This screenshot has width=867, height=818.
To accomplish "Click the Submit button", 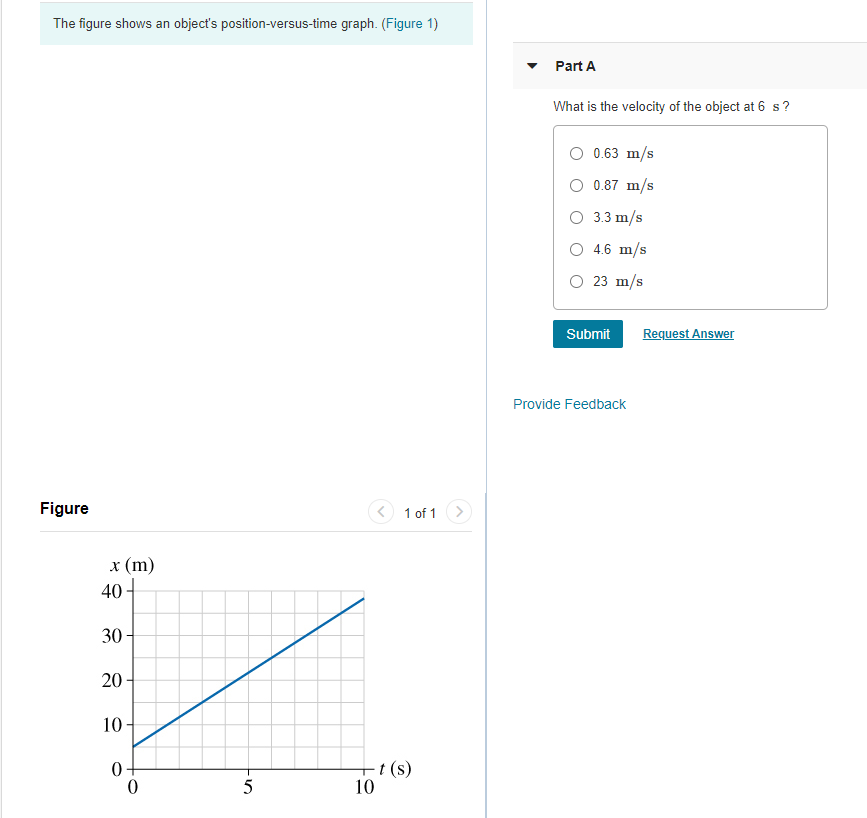I will pyautogui.click(x=587, y=334).
